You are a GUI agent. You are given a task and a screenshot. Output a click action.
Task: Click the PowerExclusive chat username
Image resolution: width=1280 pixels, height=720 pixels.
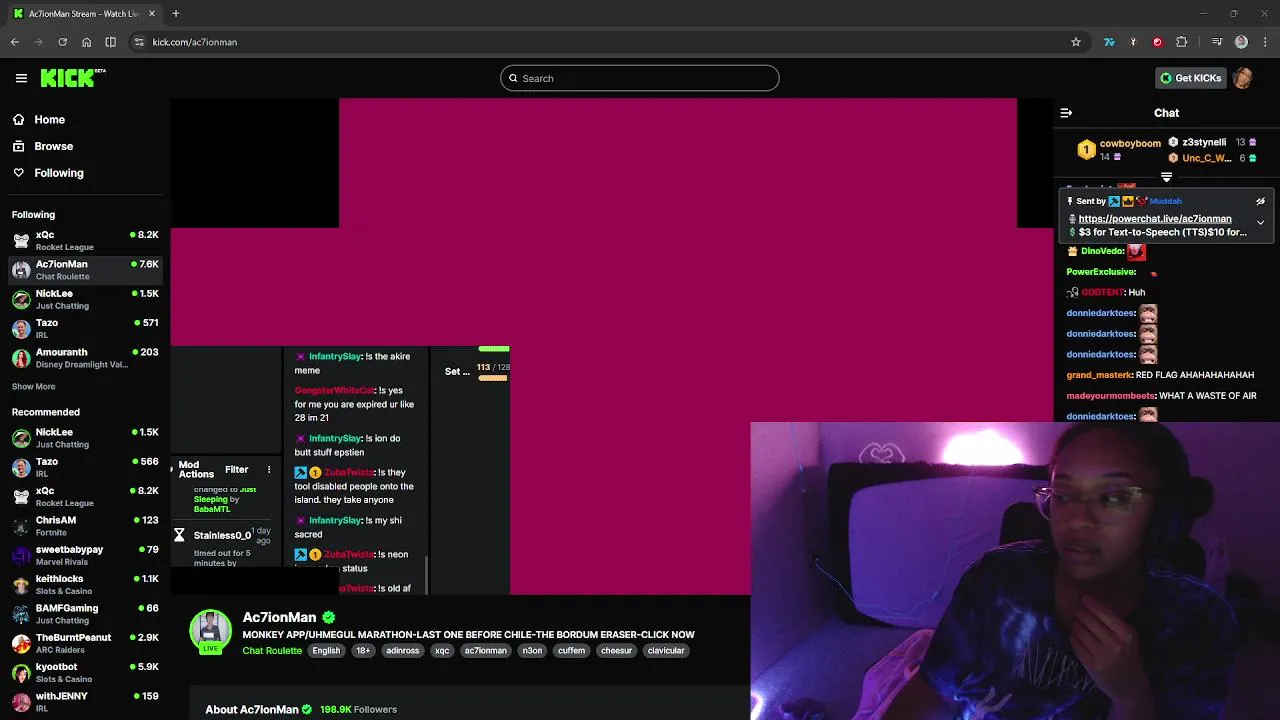pos(1101,272)
